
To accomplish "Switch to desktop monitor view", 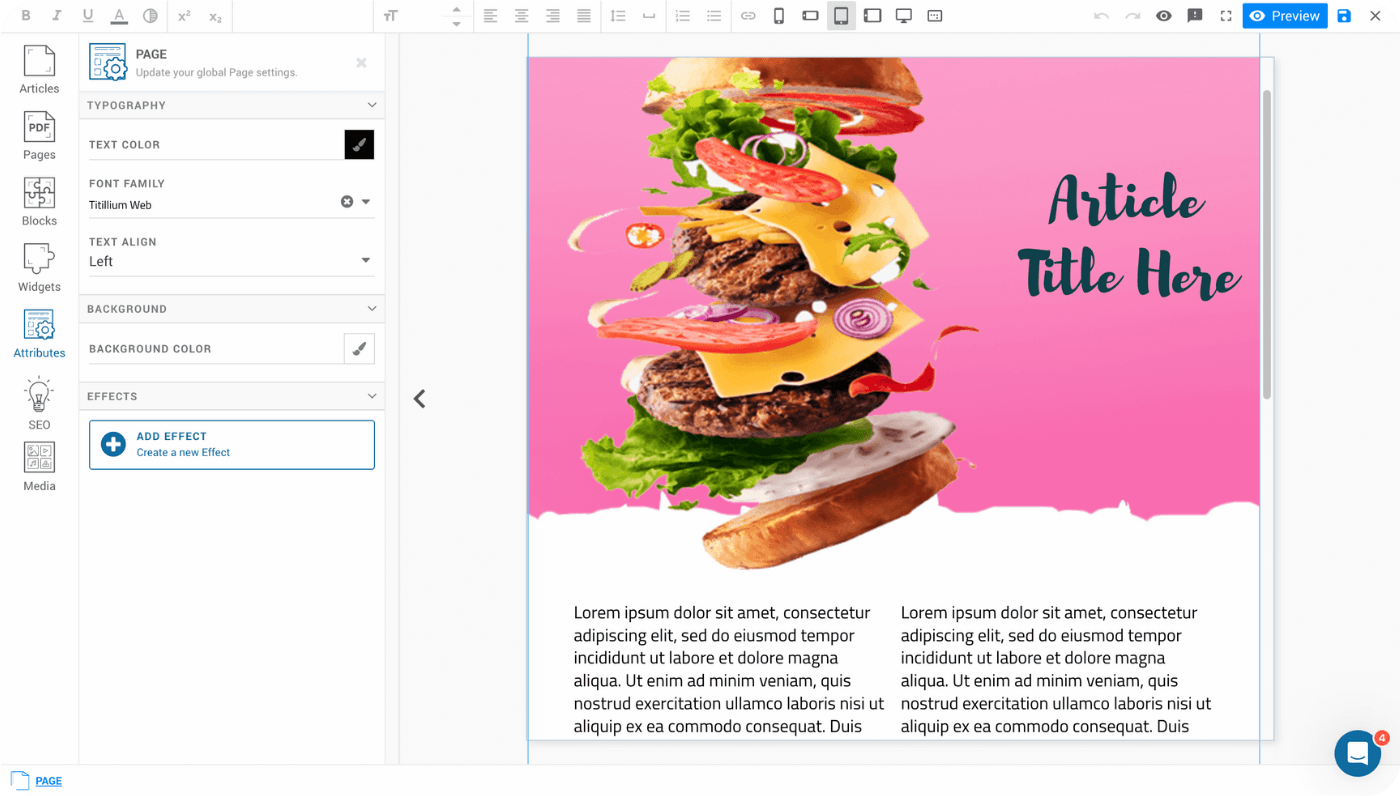I will point(903,16).
